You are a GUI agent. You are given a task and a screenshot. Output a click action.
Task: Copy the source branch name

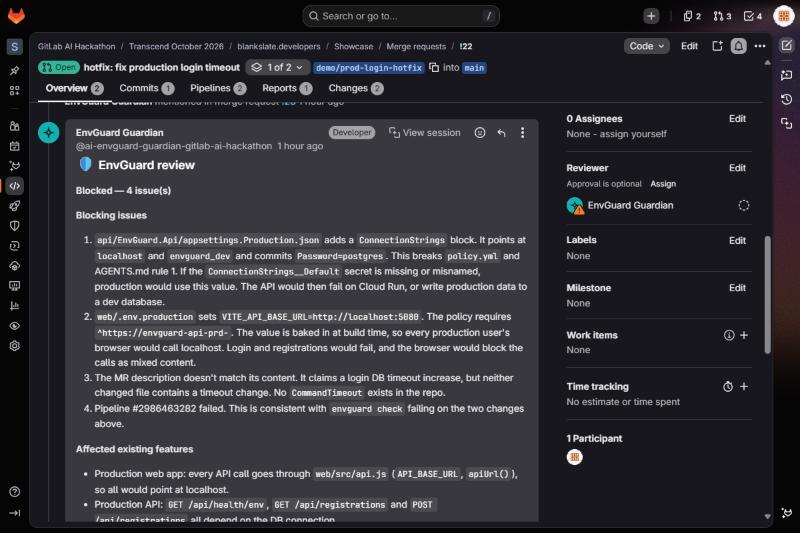(434, 67)
